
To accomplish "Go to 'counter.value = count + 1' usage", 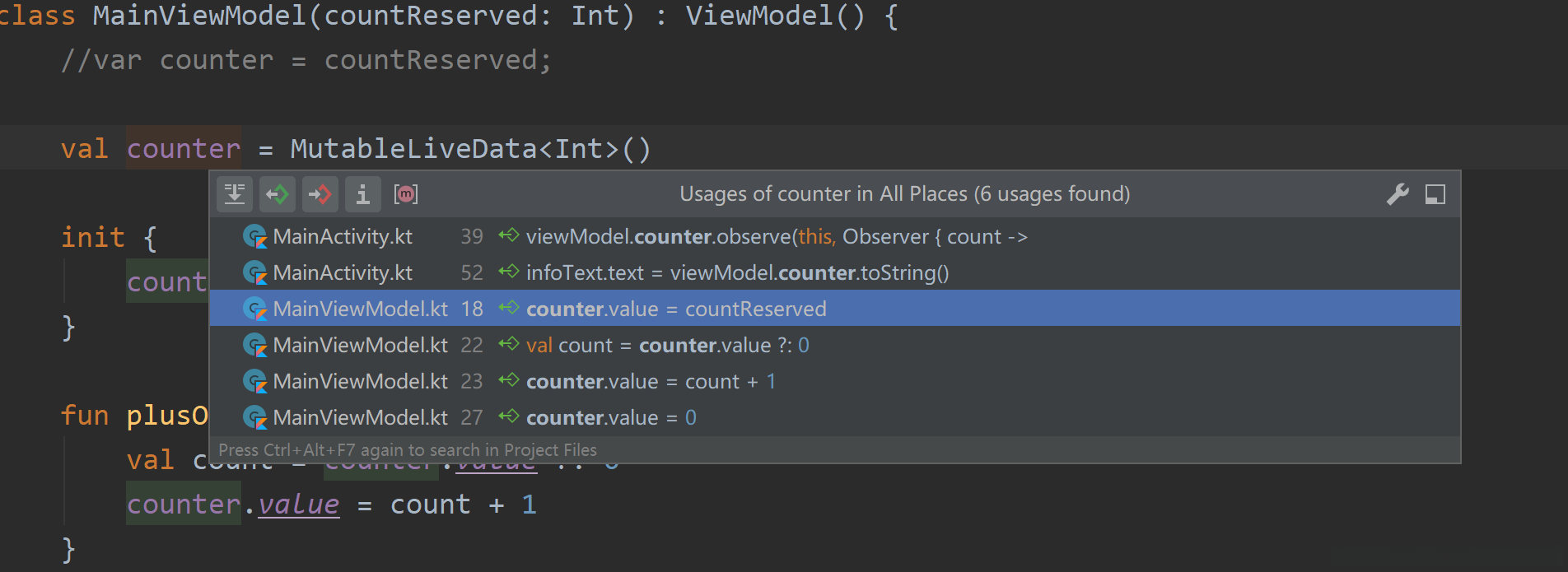I will 651,382.
